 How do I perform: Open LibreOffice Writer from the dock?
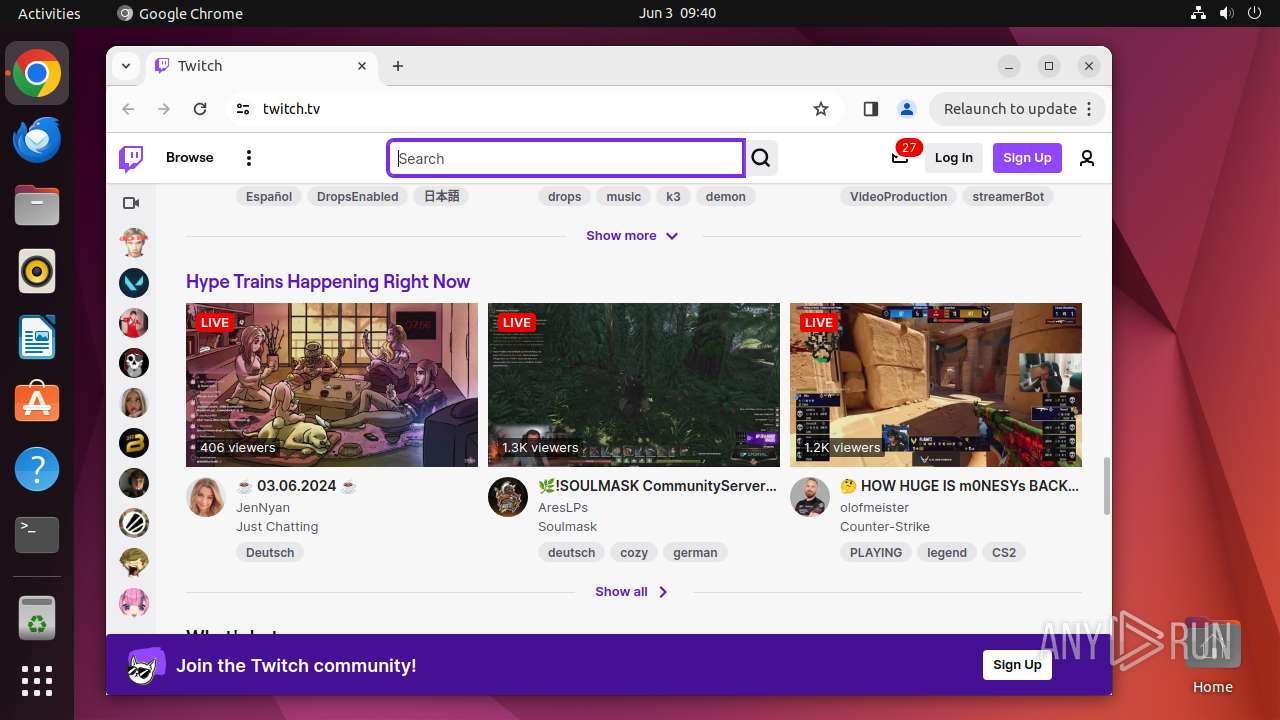(37, 337)
